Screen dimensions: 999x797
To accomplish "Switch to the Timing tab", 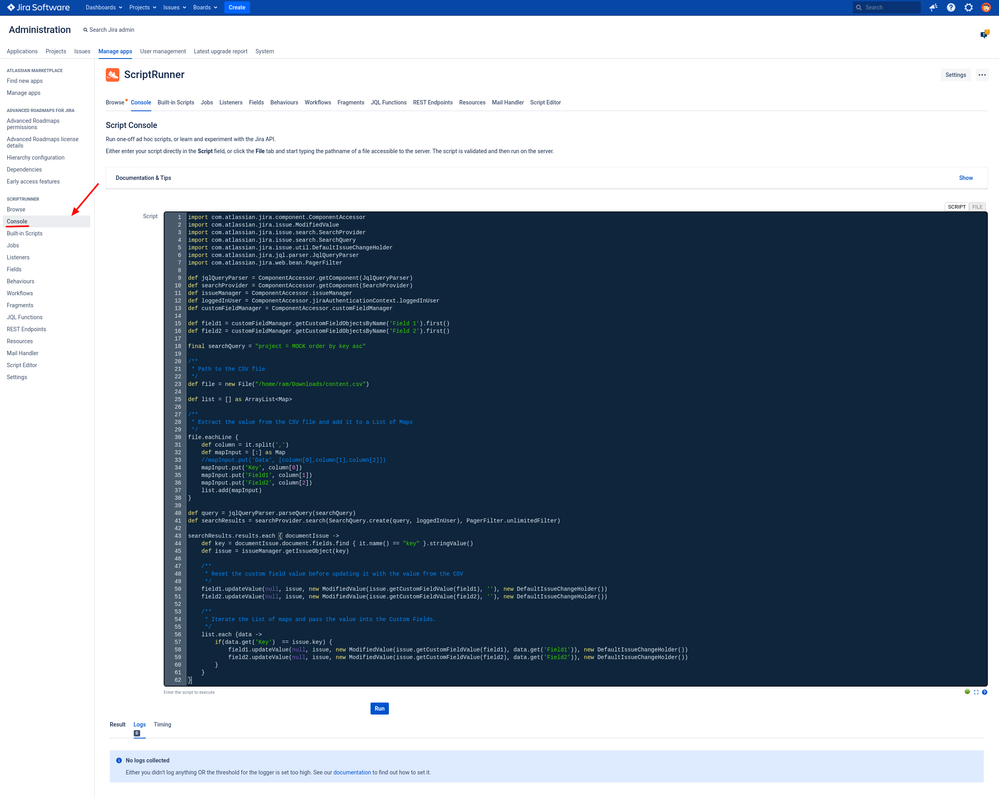I will click(x=162, y=724).
